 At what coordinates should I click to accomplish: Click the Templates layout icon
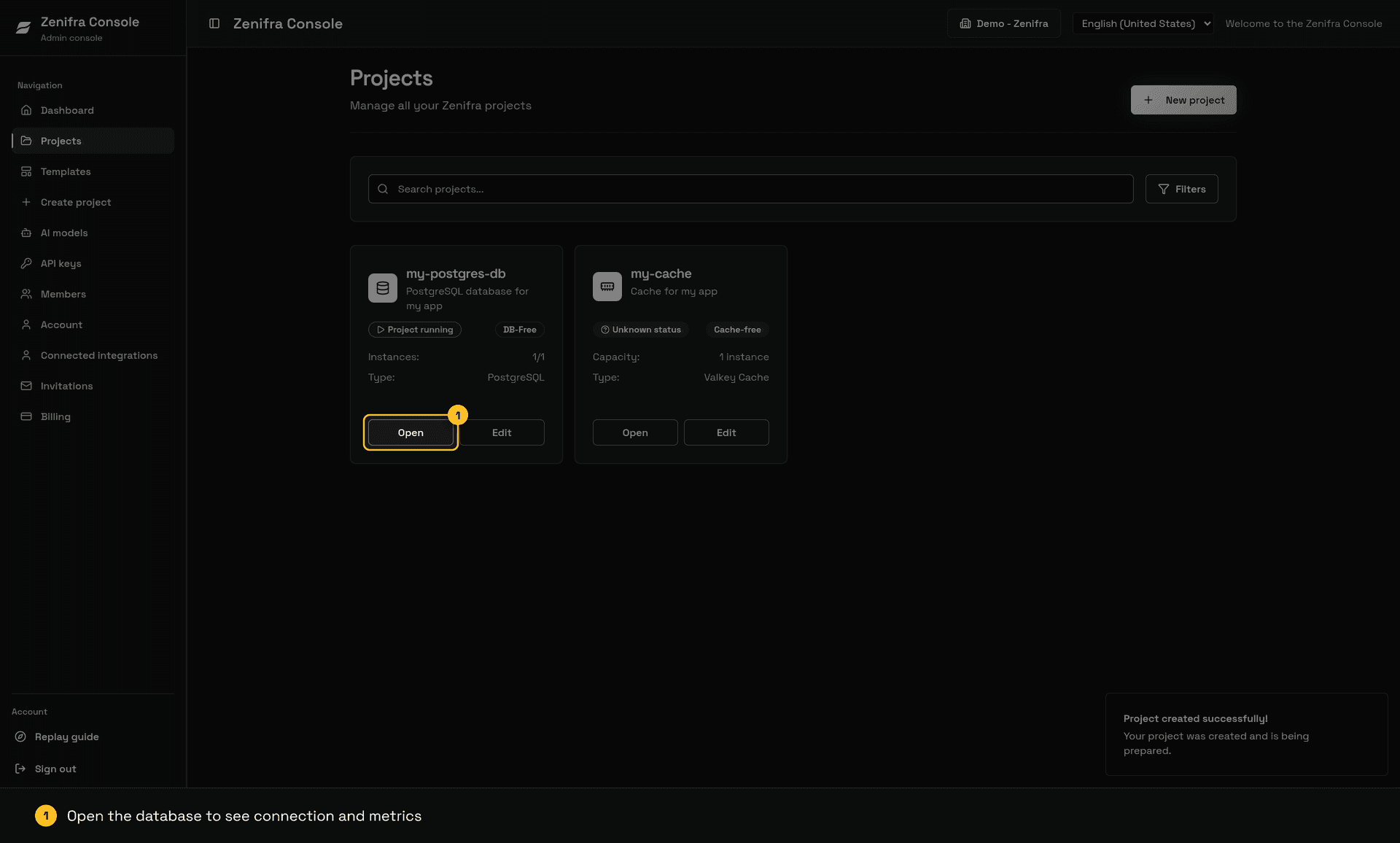pos(26,171)
